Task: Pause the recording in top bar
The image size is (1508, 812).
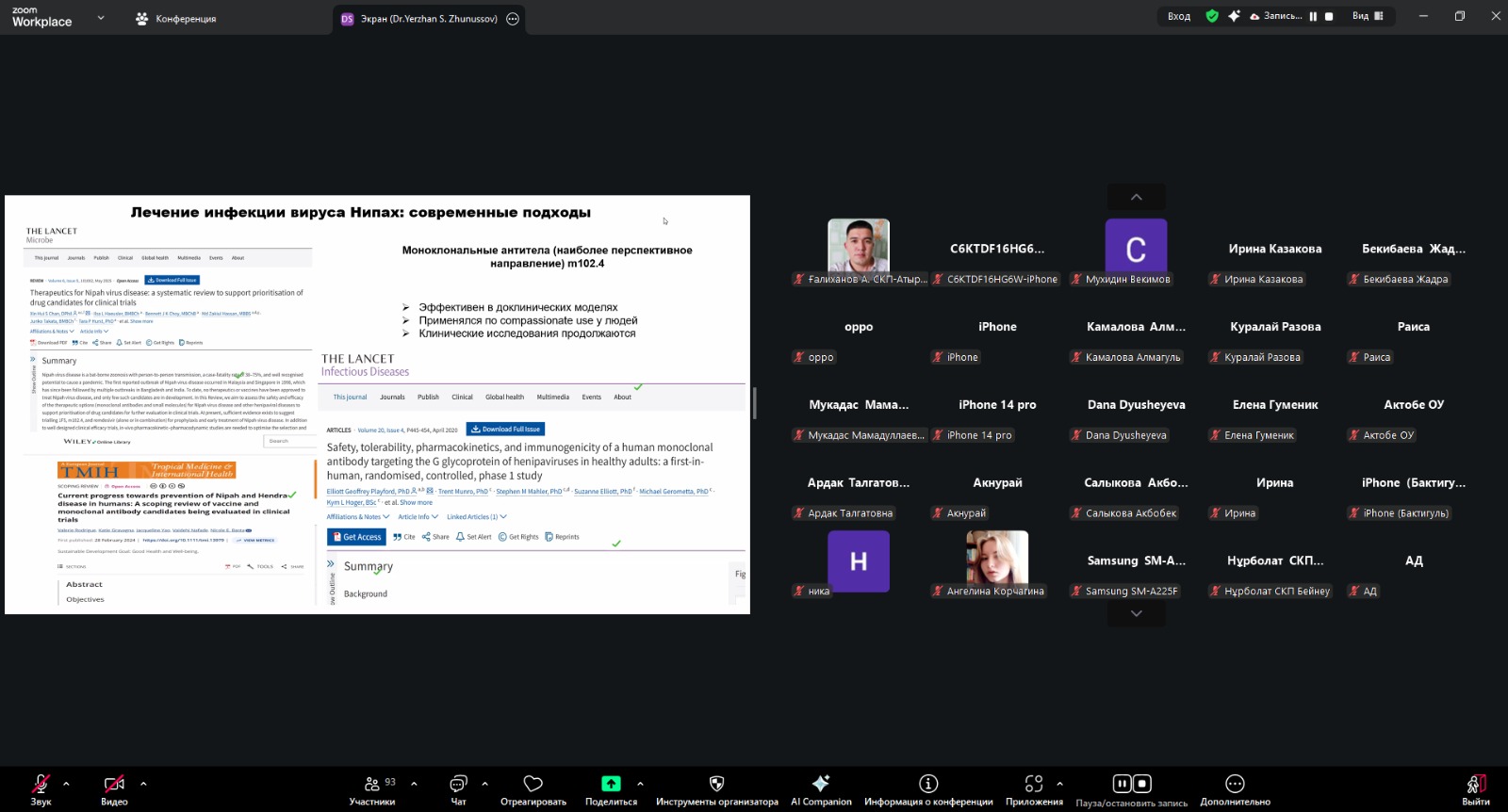Action: coord(1313,16)
